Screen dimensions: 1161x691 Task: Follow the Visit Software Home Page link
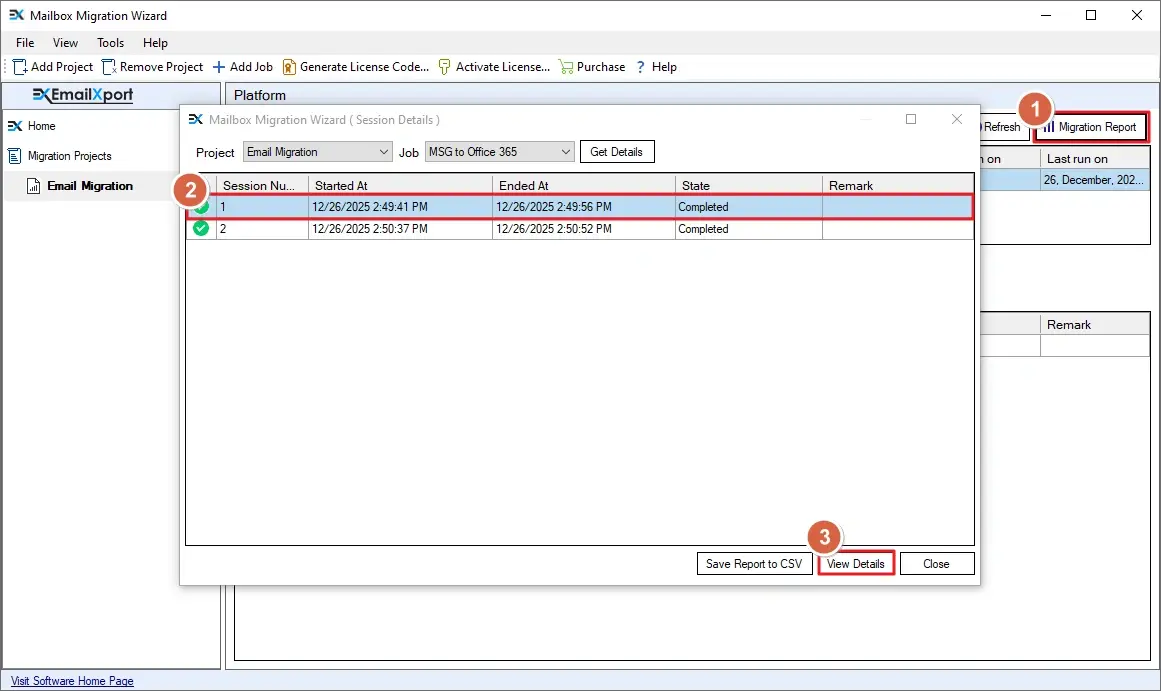coord(72,681)
